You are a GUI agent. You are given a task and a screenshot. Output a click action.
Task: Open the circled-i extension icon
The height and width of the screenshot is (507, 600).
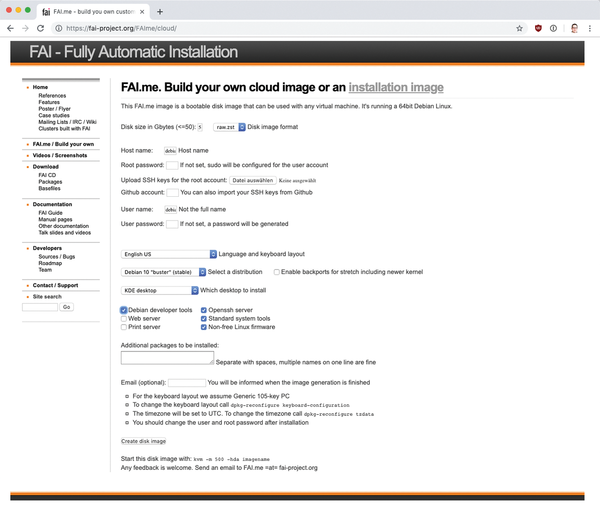coord(553,28)
